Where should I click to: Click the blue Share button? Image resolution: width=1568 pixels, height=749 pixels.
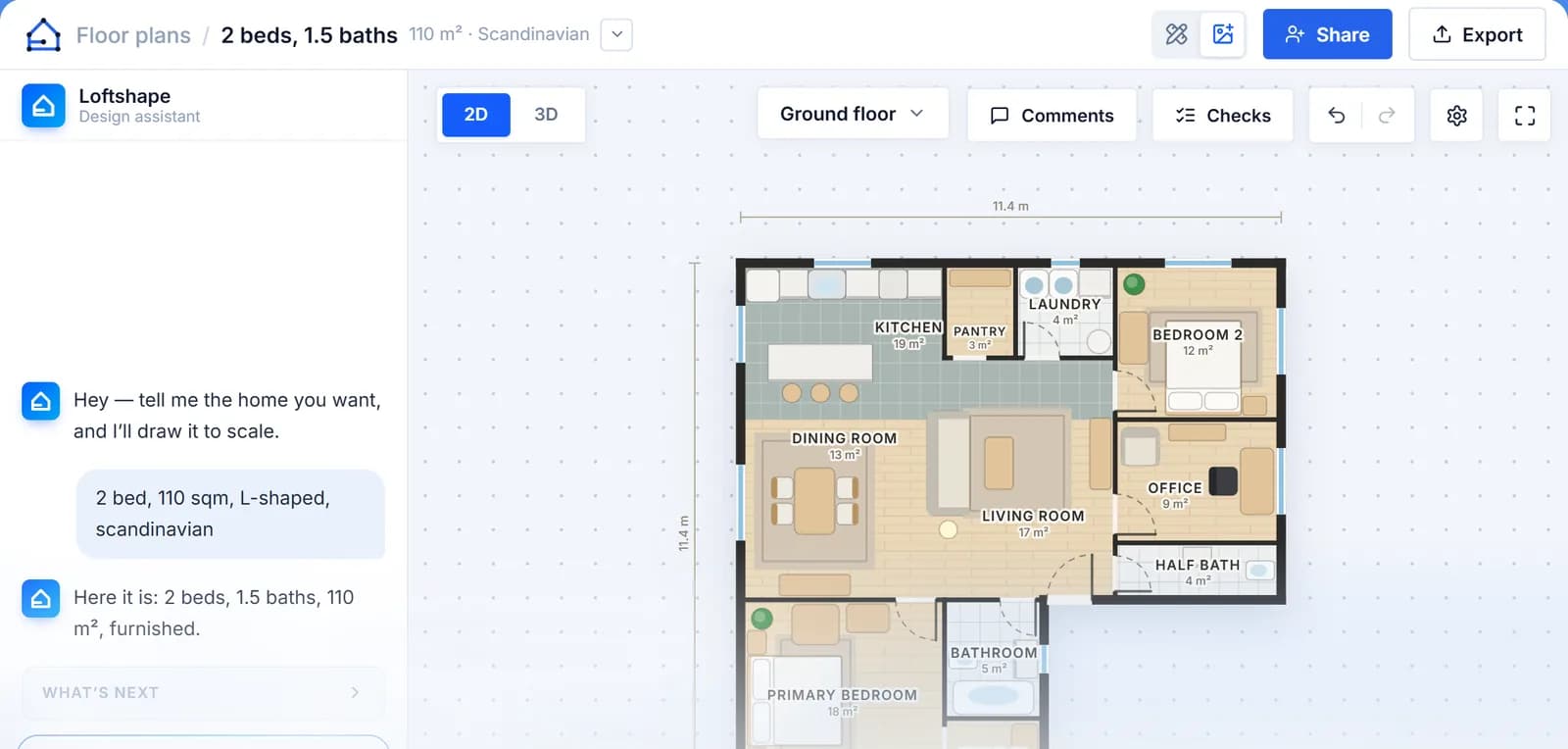point(1327,34)
